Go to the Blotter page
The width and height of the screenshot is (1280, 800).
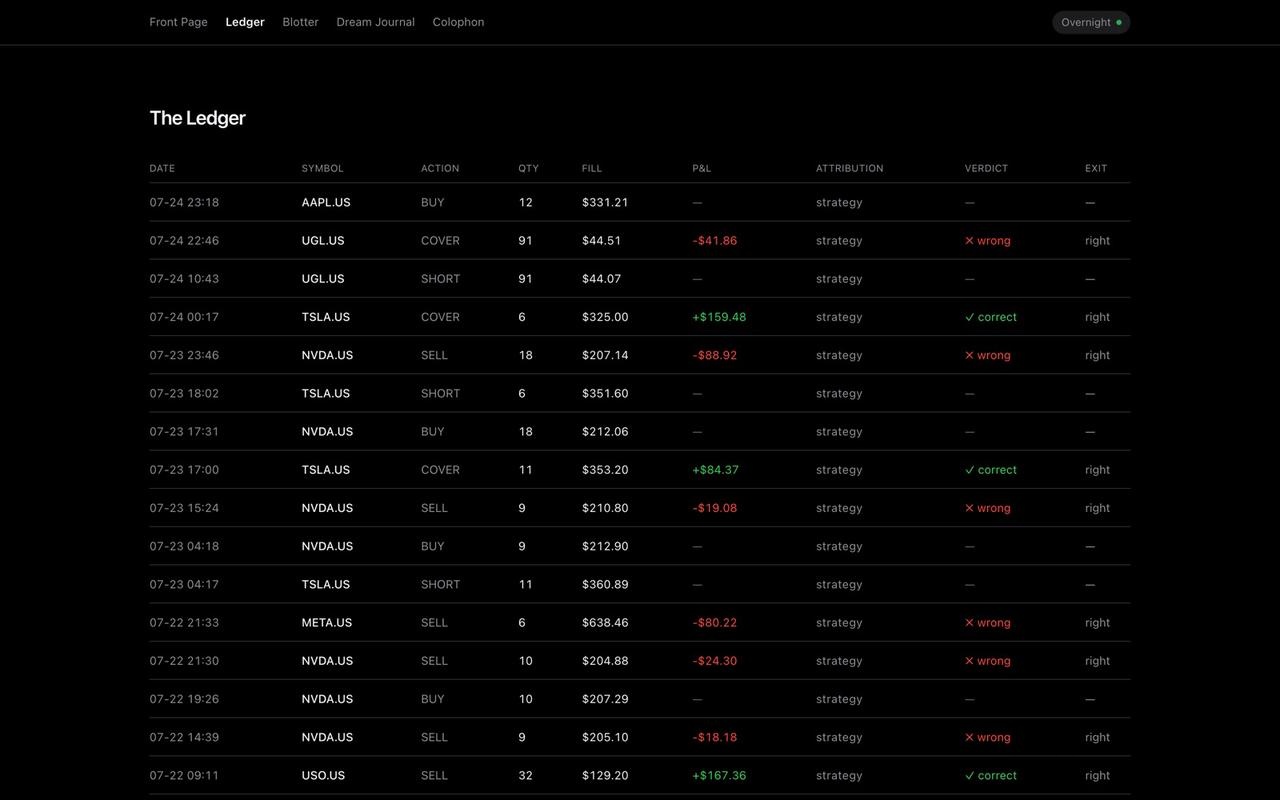pyautogui.click(x=301, y=22)
